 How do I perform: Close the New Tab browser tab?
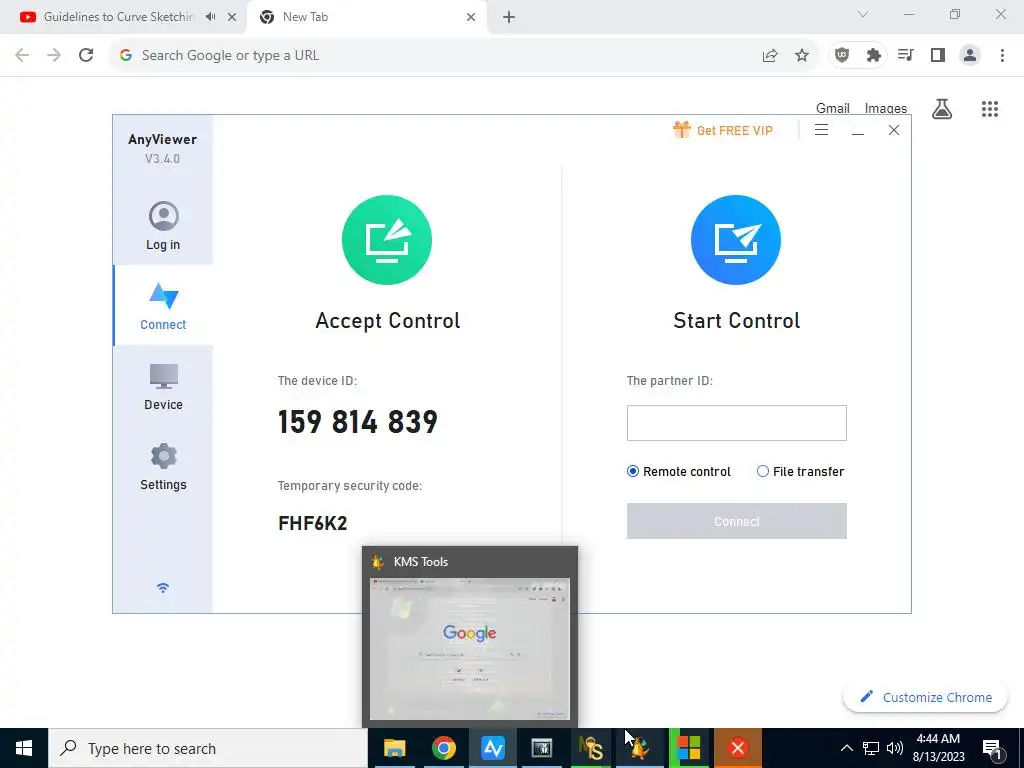click(x=471, y=17)
